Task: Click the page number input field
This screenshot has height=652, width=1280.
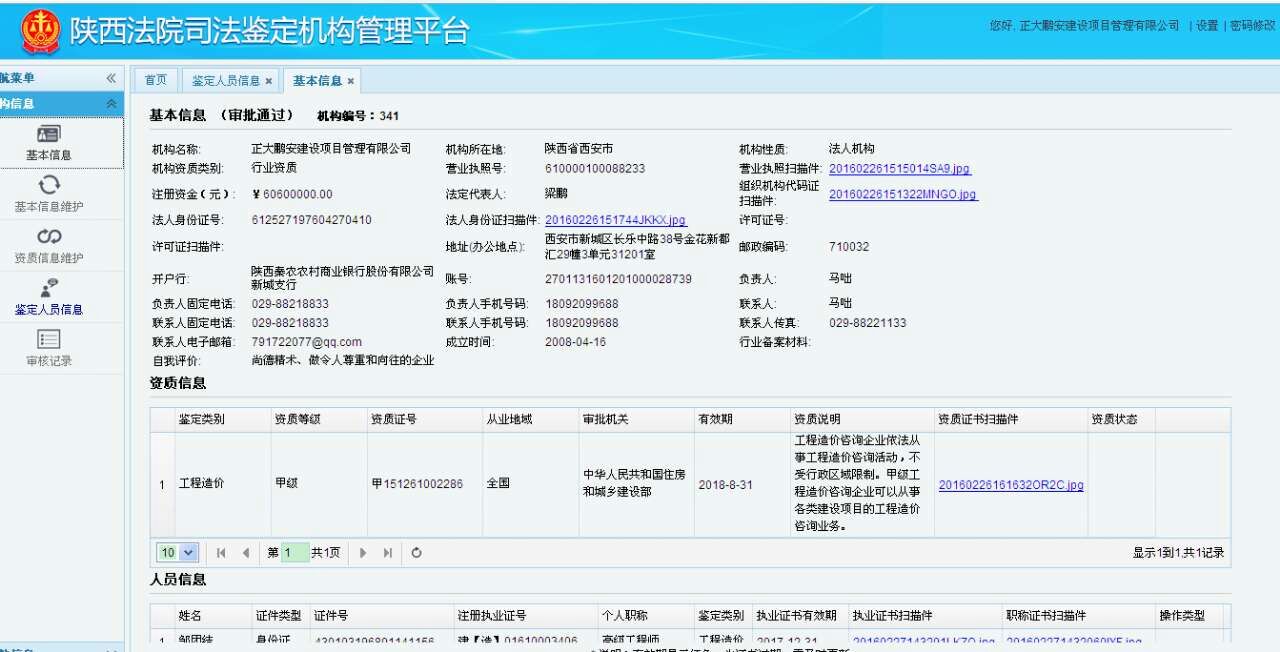Action: coord(295,553)
